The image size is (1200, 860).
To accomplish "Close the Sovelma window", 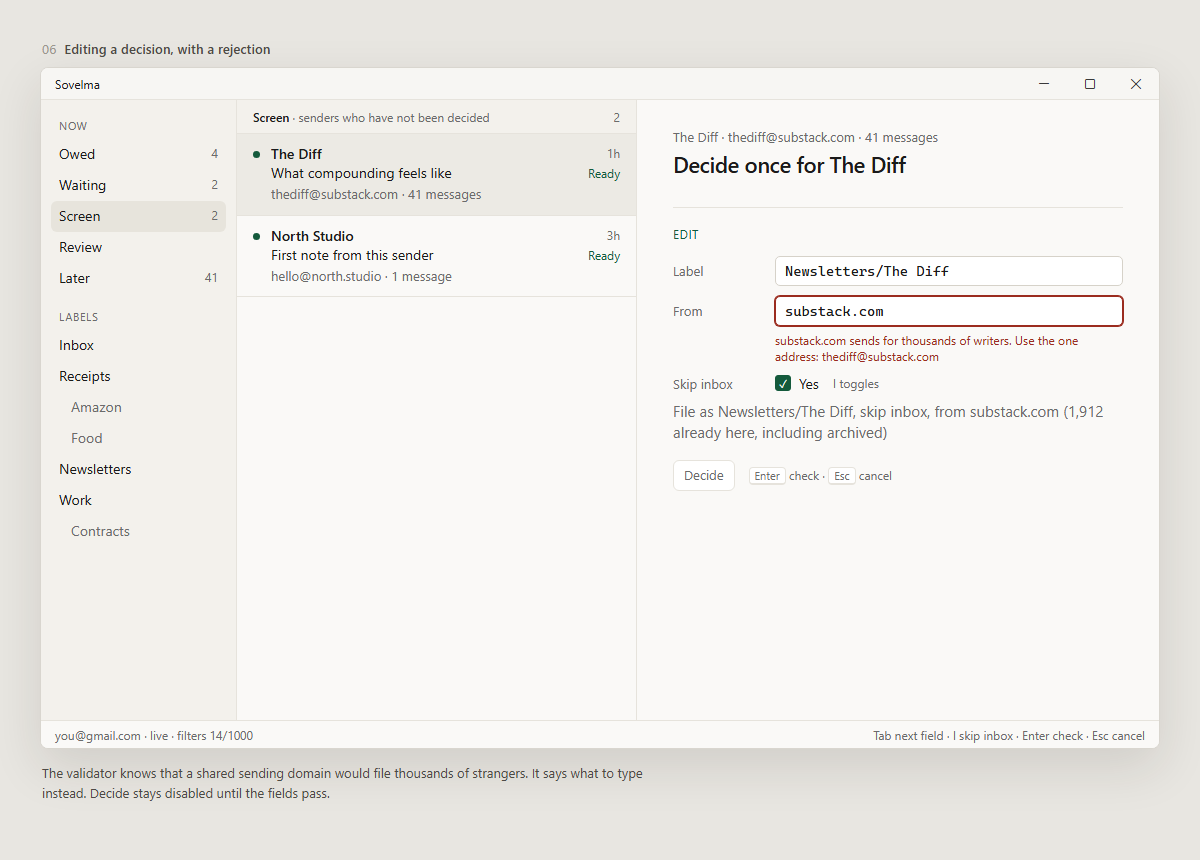I will point(1136,84).
